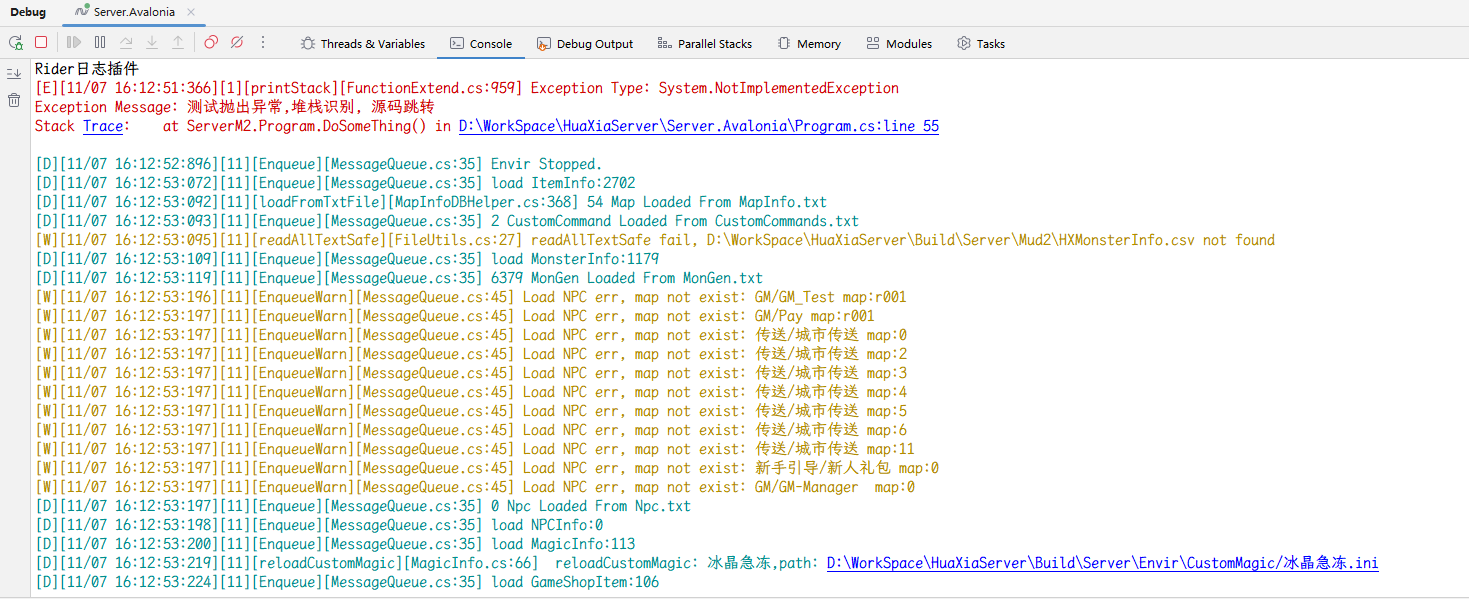Open Program.cs line 55 link

(698, 126)
